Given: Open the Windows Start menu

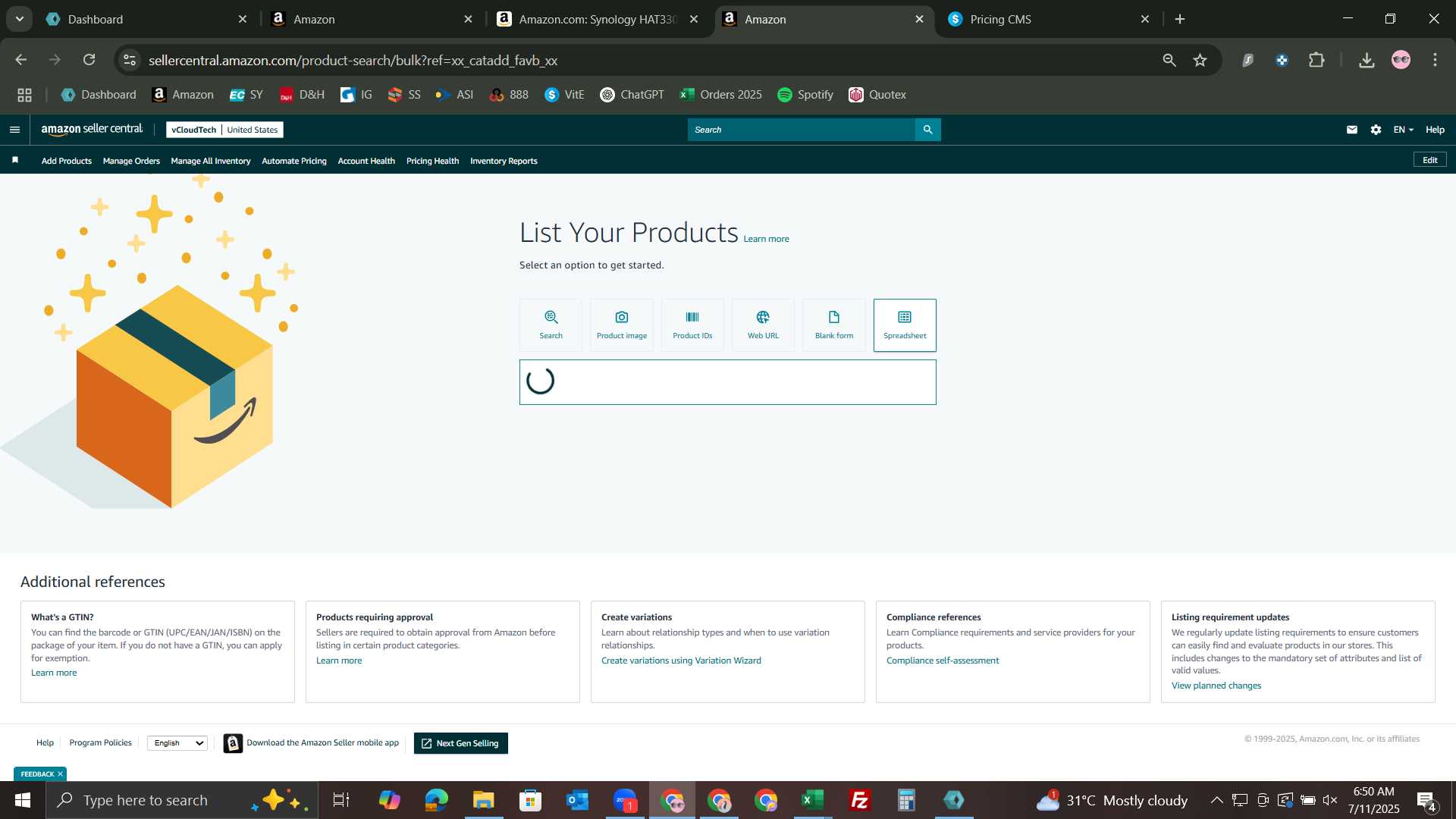Looking at the screenshot, I should pos(23,800).
